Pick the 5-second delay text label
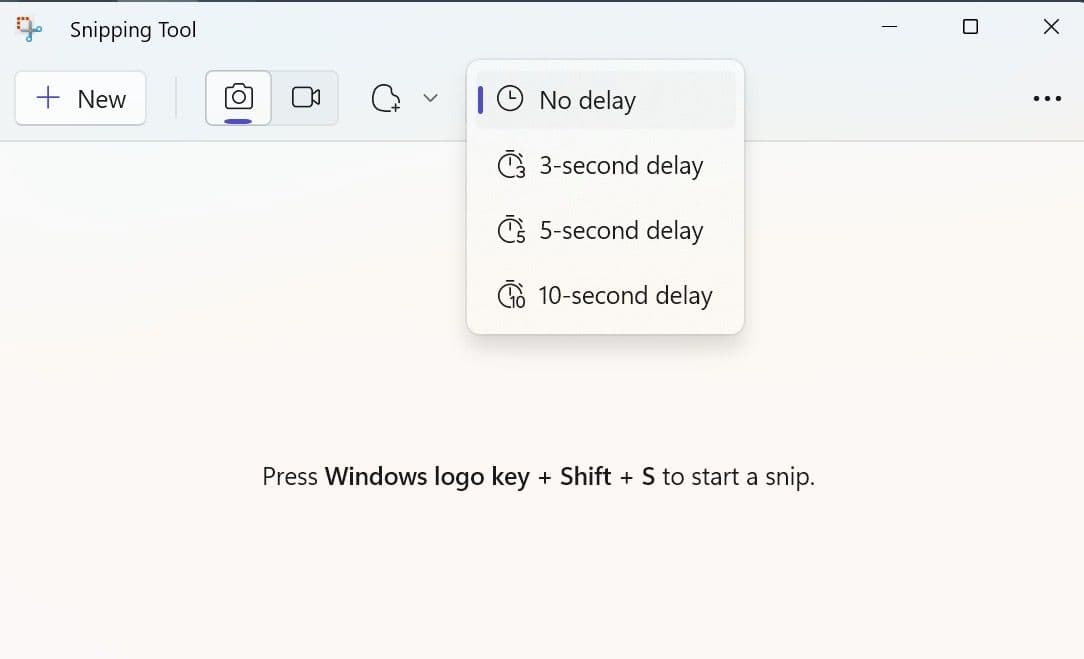The height and width of the screenshot is (659, 1084). coord(621,230)
